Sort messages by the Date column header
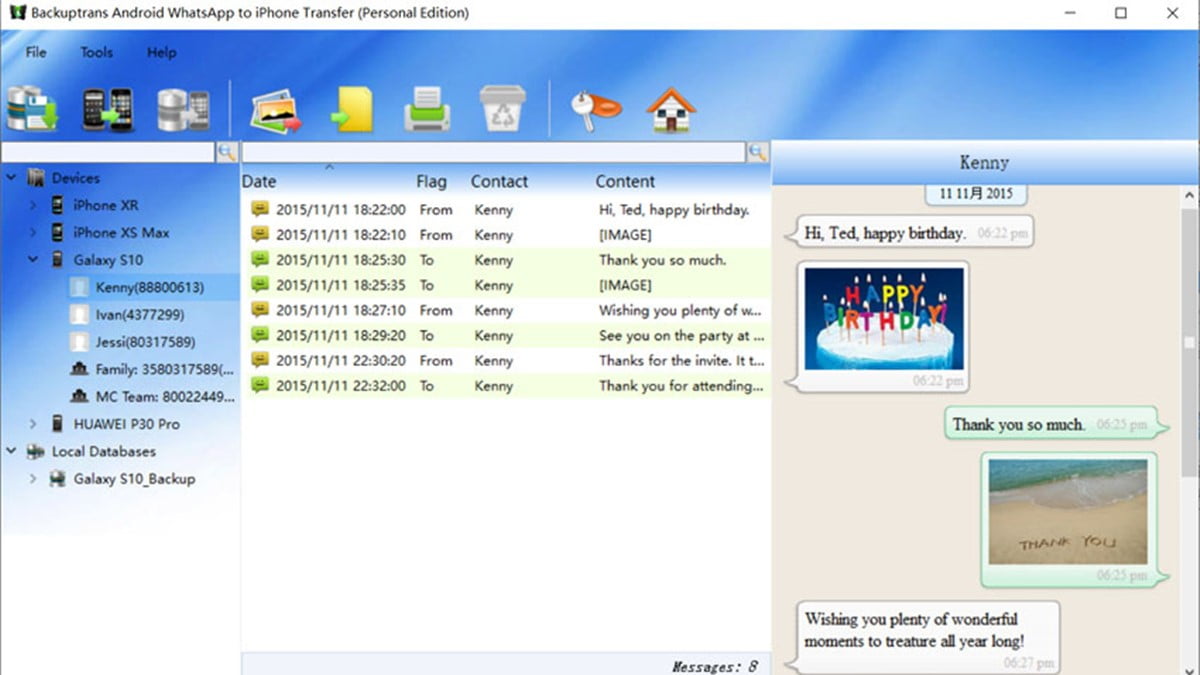Image resolution: width=1200 pixels, height=675 pixels. (x=259, y=182)
